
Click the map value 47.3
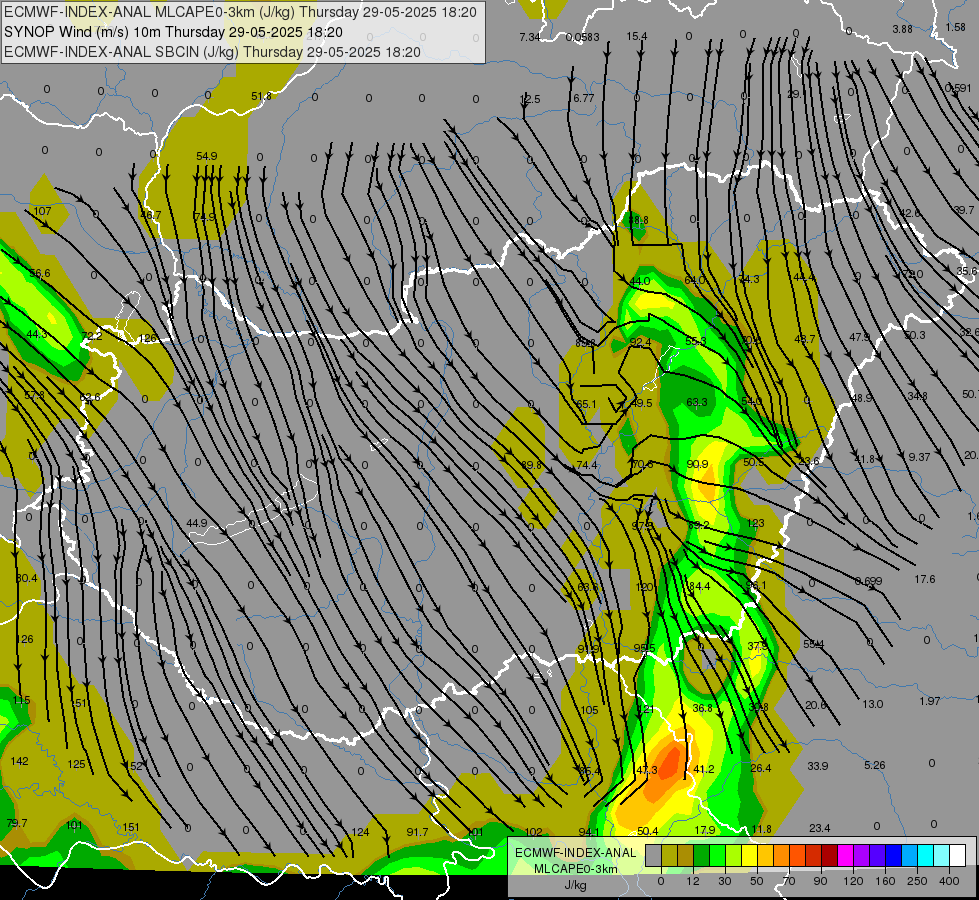[647, 770]
